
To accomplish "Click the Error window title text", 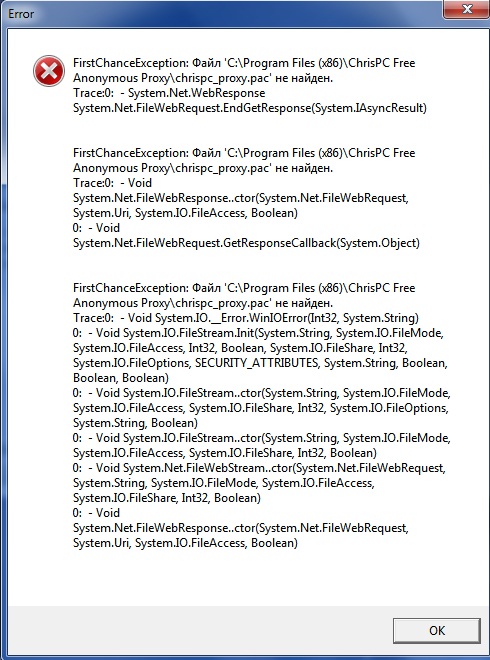I will click(21, 13).
